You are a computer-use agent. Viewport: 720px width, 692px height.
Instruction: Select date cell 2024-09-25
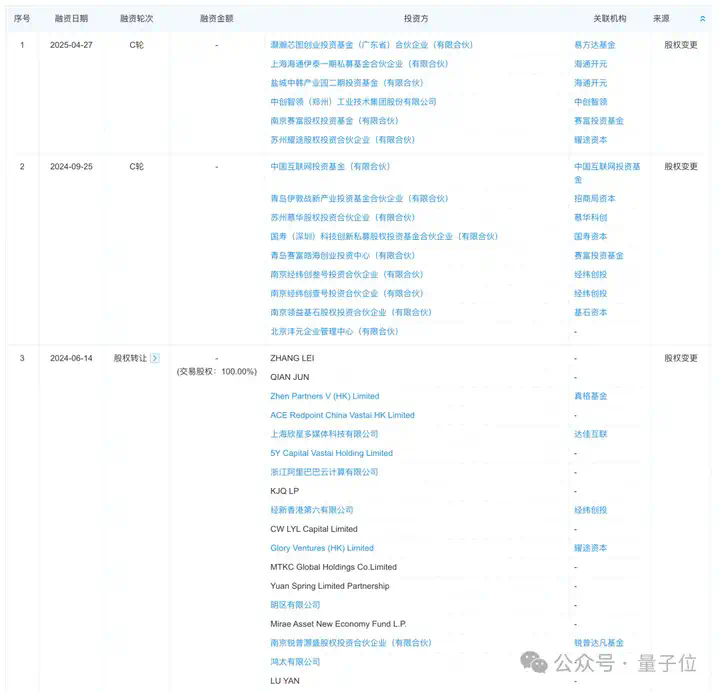click(71, 166)
